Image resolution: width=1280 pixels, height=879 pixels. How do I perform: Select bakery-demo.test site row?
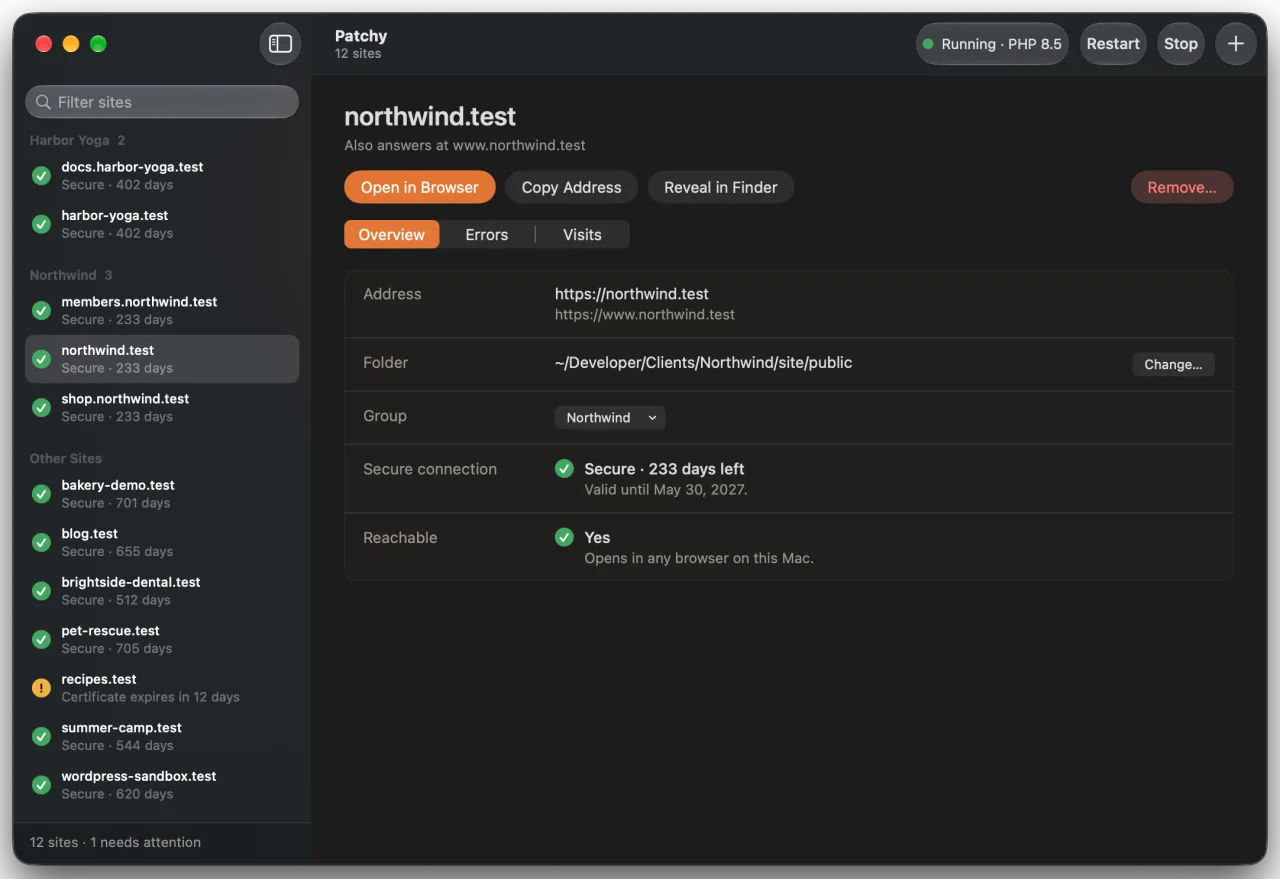coord(162,494)
